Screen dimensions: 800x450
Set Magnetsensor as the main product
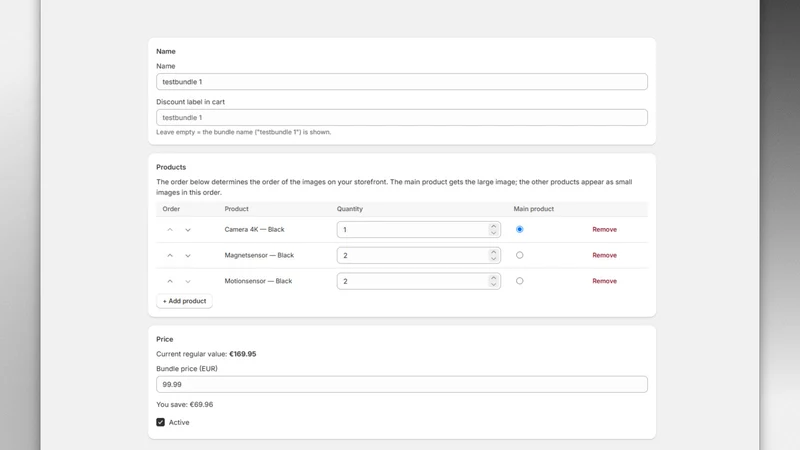click(x=519, y=255)
